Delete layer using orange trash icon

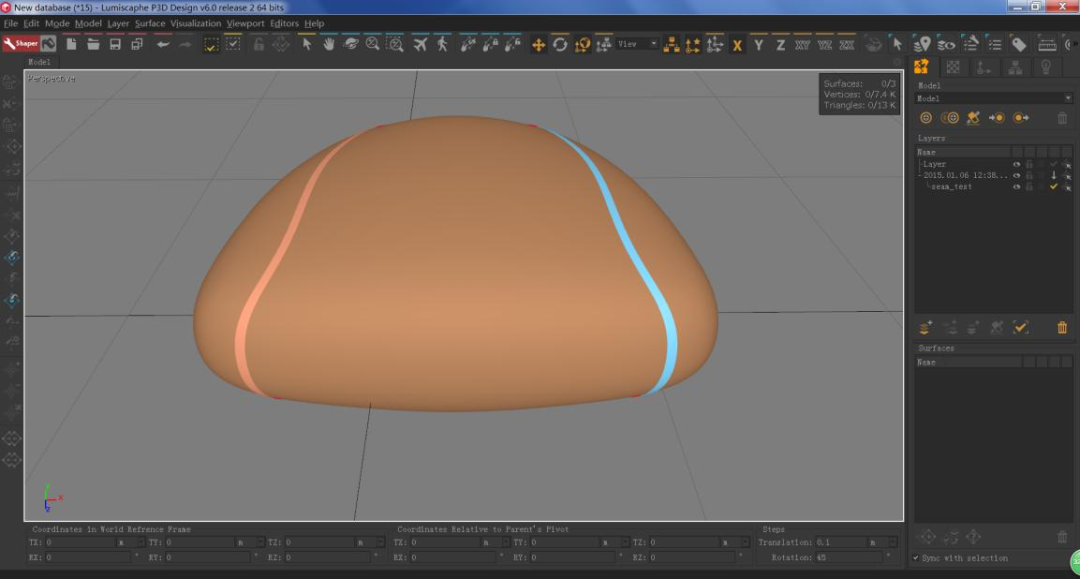pos(1062,327)
